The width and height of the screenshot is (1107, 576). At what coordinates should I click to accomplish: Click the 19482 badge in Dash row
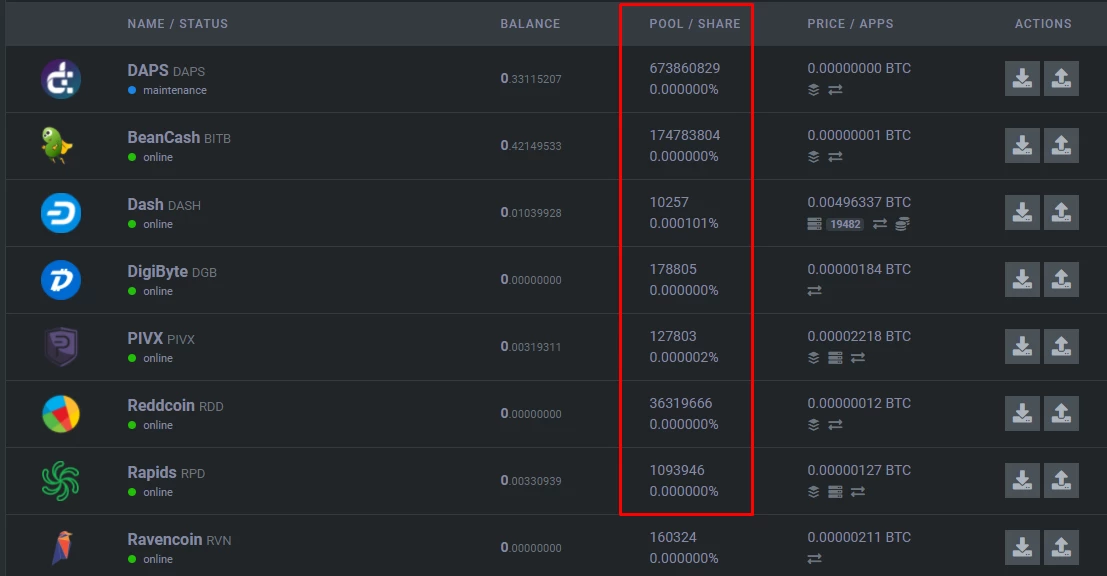(x=845, y=224)
